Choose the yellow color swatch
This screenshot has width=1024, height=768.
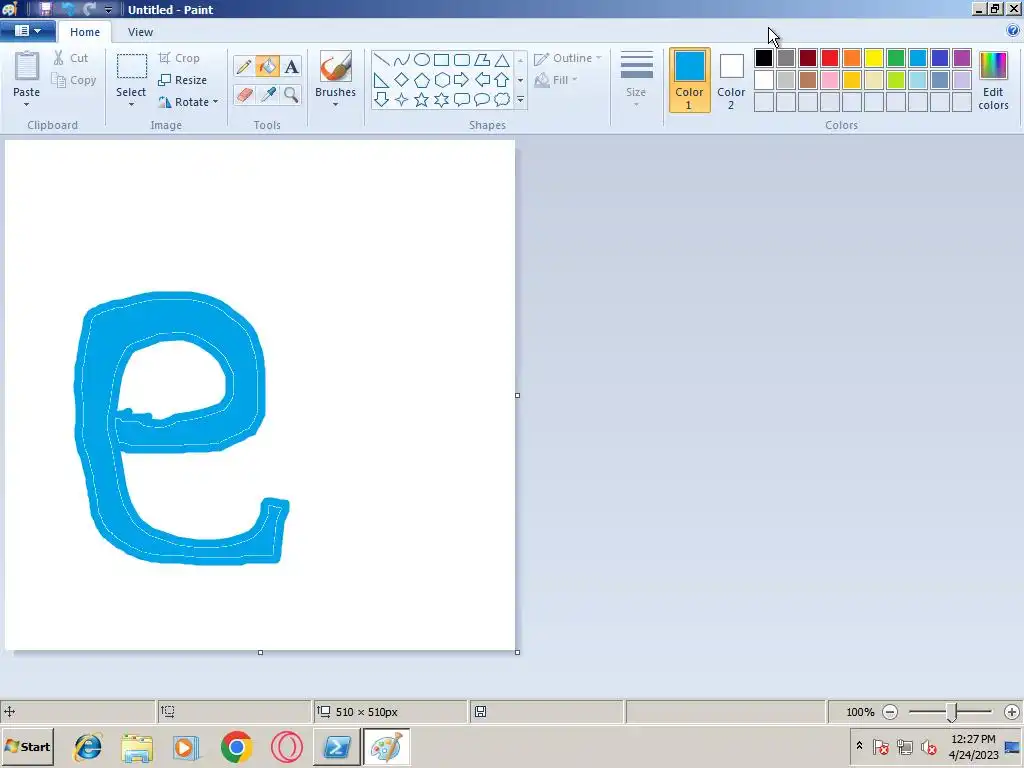(x=874, y=58)
